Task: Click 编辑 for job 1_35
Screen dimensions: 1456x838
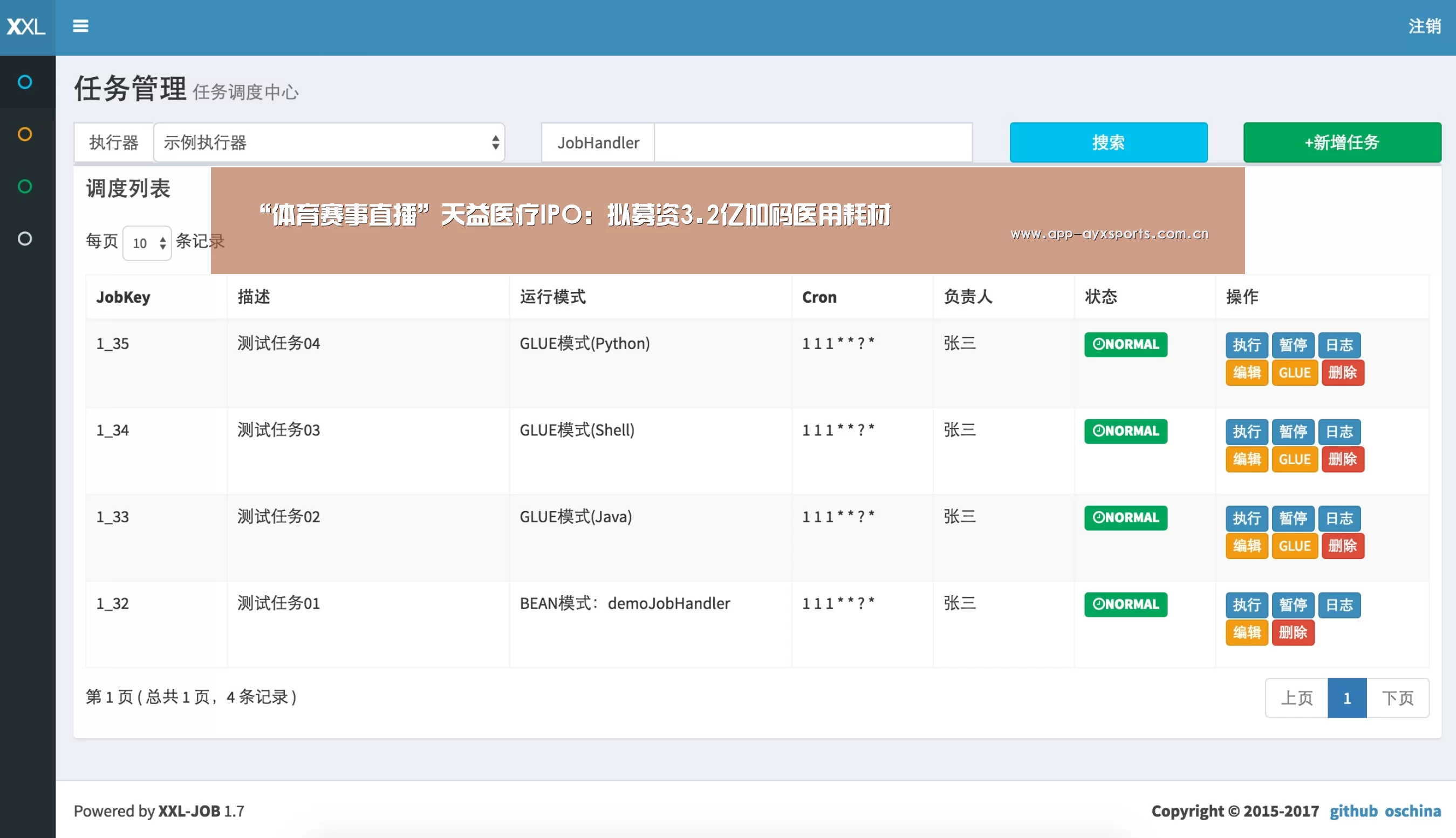Action: [1247, 372]
